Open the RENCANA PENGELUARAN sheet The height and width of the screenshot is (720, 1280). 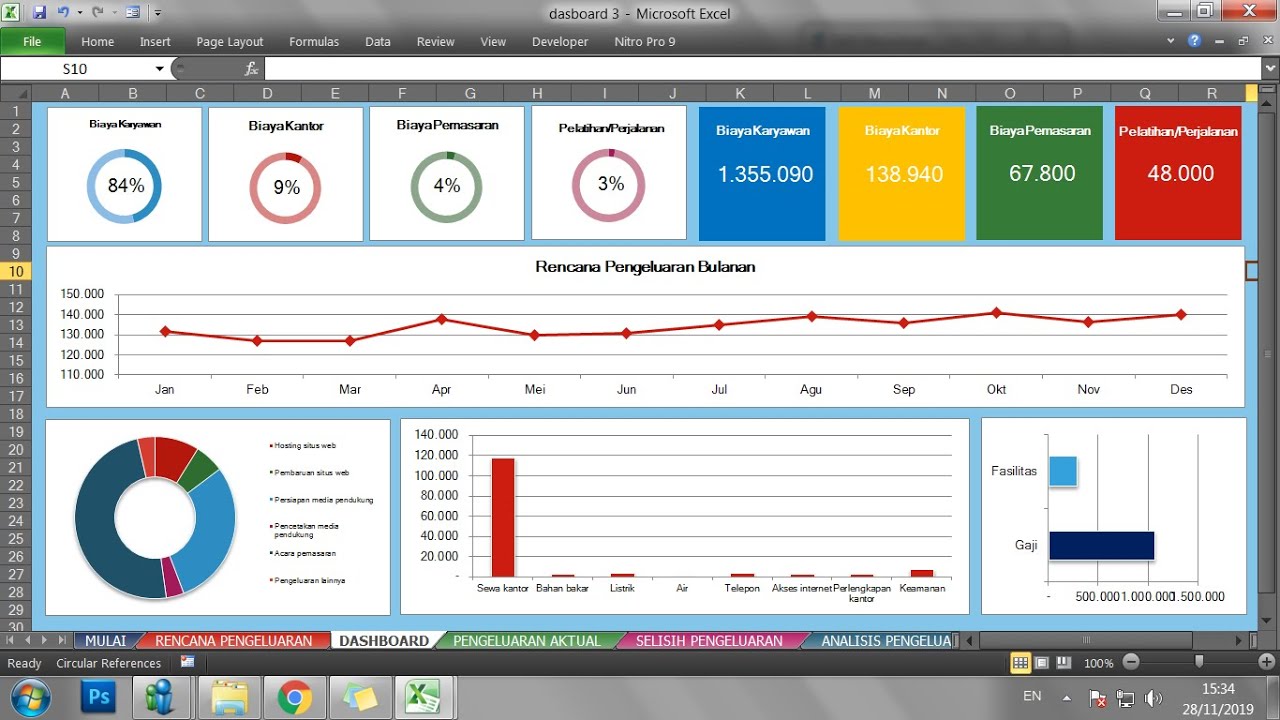tap(233, 641)
